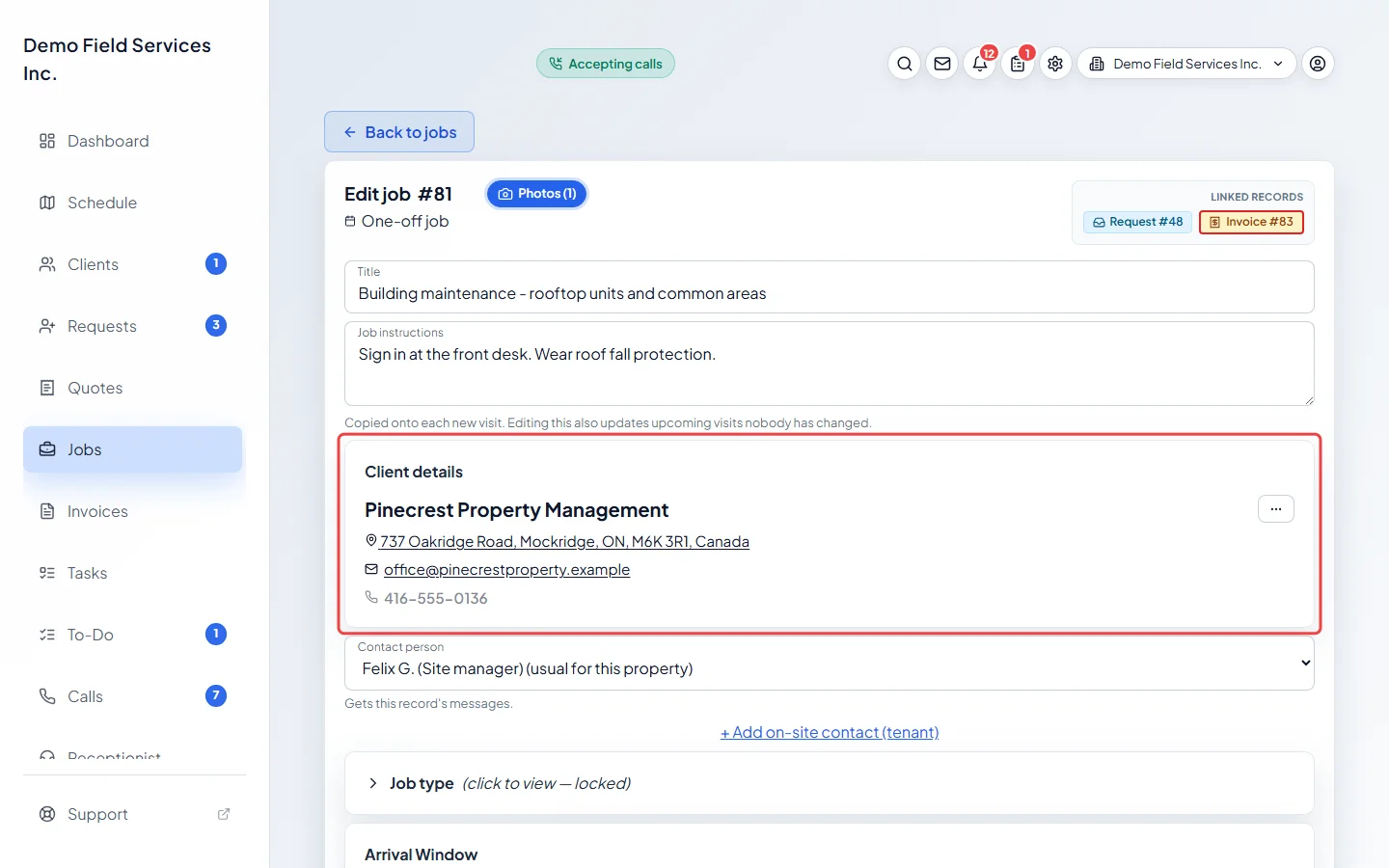
Task: Open the settings gear icon
Action: coord(1055,64)
